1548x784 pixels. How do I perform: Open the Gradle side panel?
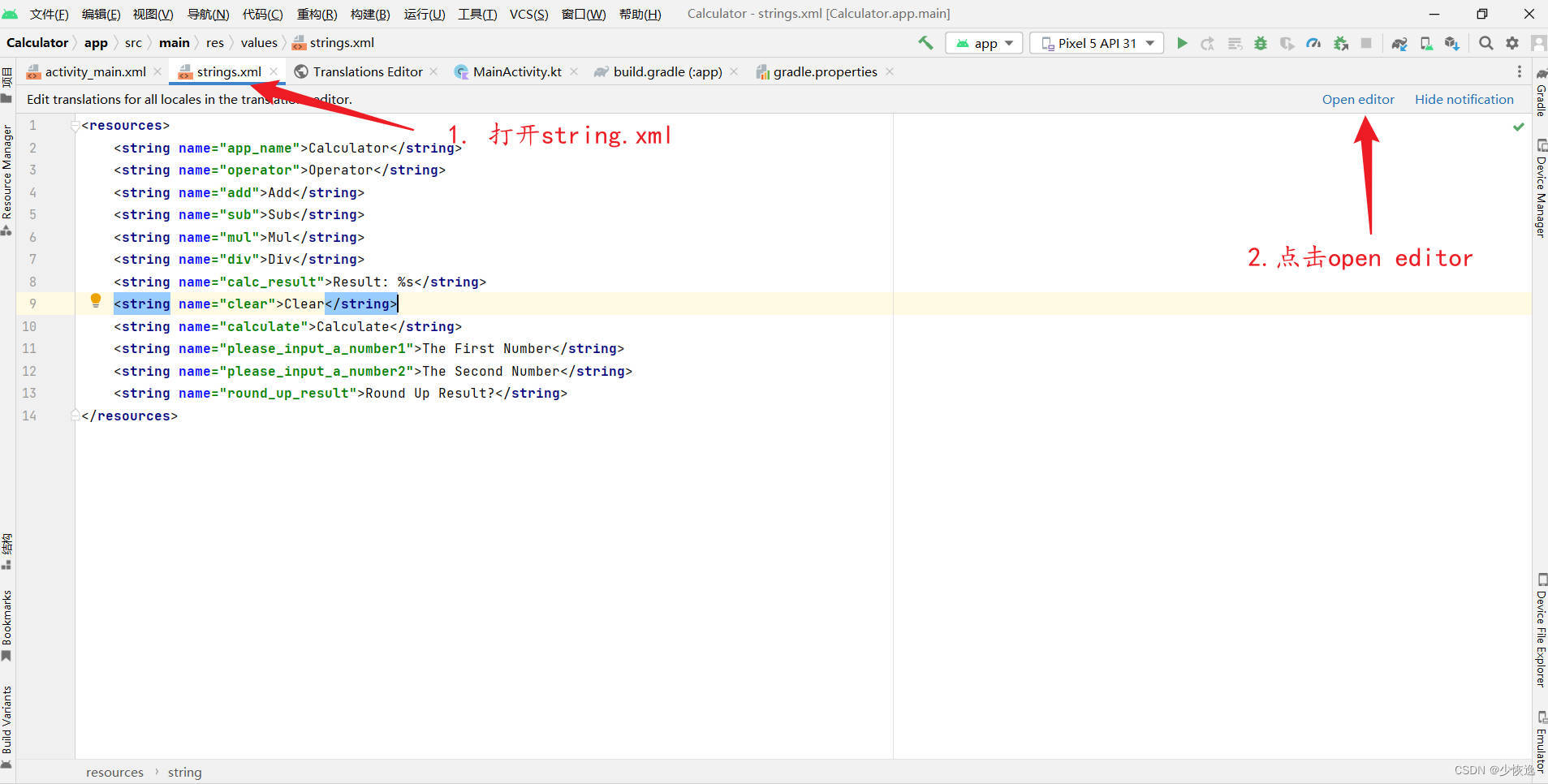(1541, 93)
